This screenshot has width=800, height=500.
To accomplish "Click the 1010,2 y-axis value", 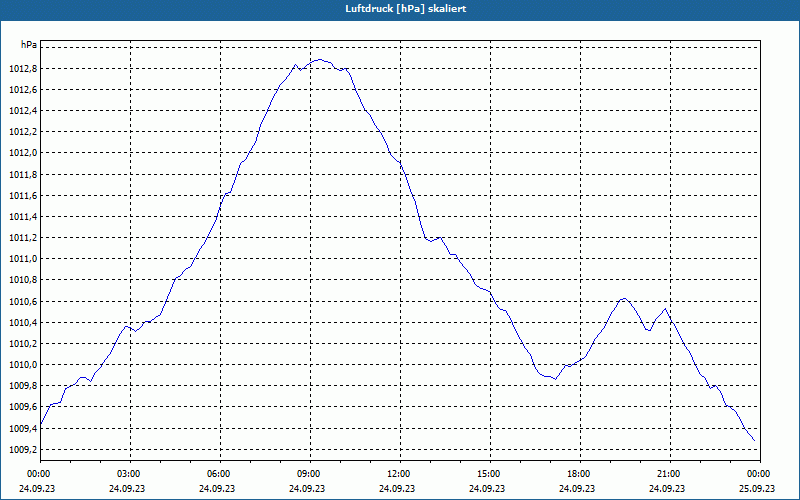I will [23, 344].
